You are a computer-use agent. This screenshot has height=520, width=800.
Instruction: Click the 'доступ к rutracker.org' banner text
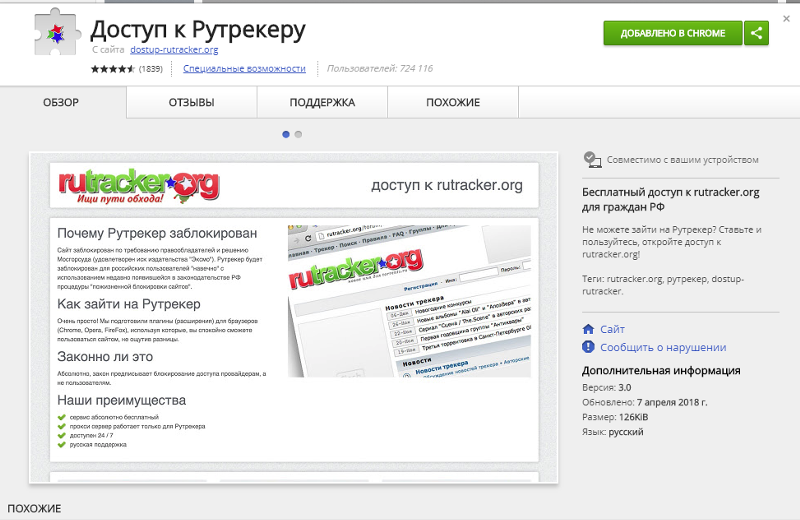pyautogui.click(x=447, y=185)
